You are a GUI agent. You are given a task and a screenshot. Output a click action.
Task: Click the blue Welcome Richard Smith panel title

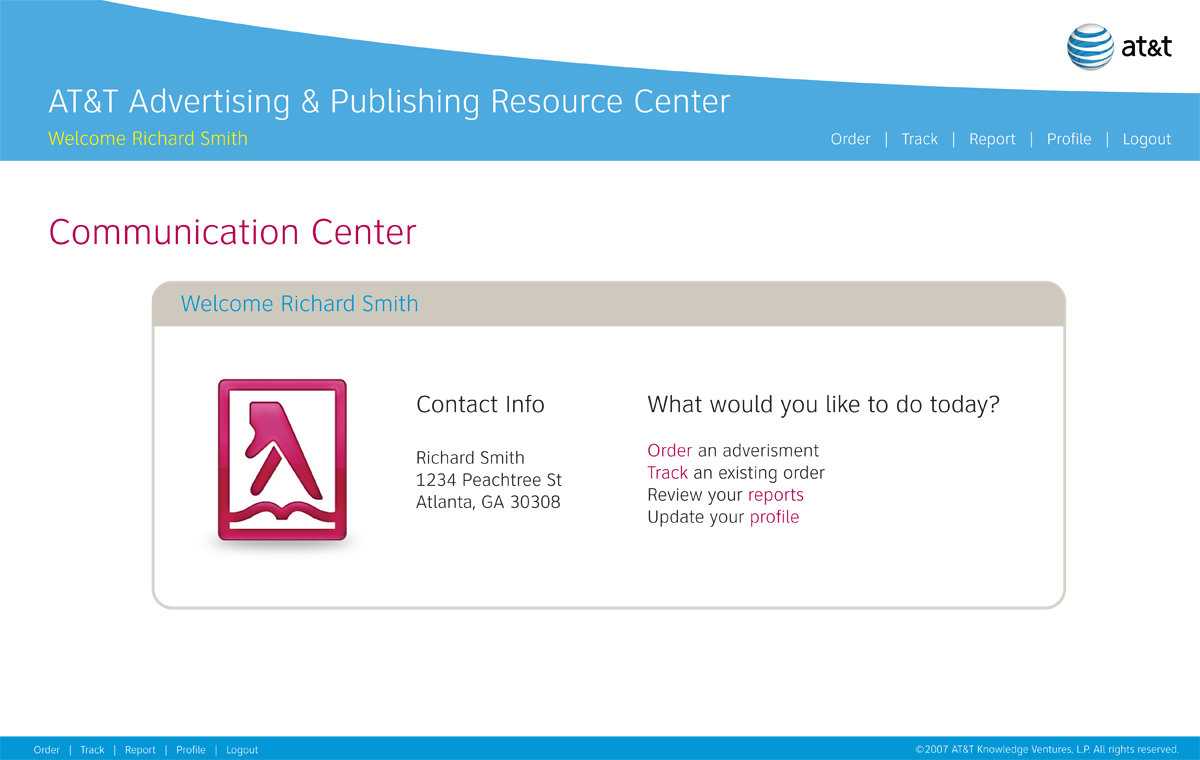(x=299, y=304)
